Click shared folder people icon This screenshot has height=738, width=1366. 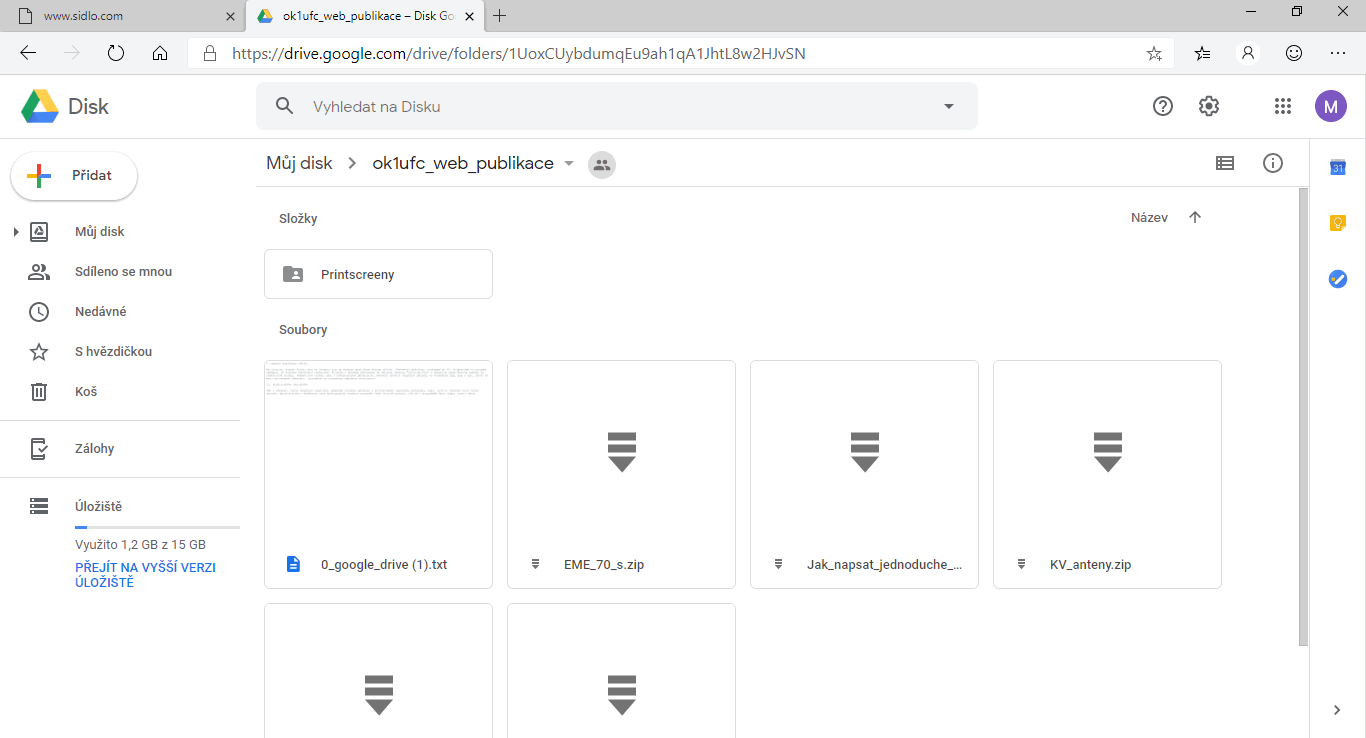[601, 165]
